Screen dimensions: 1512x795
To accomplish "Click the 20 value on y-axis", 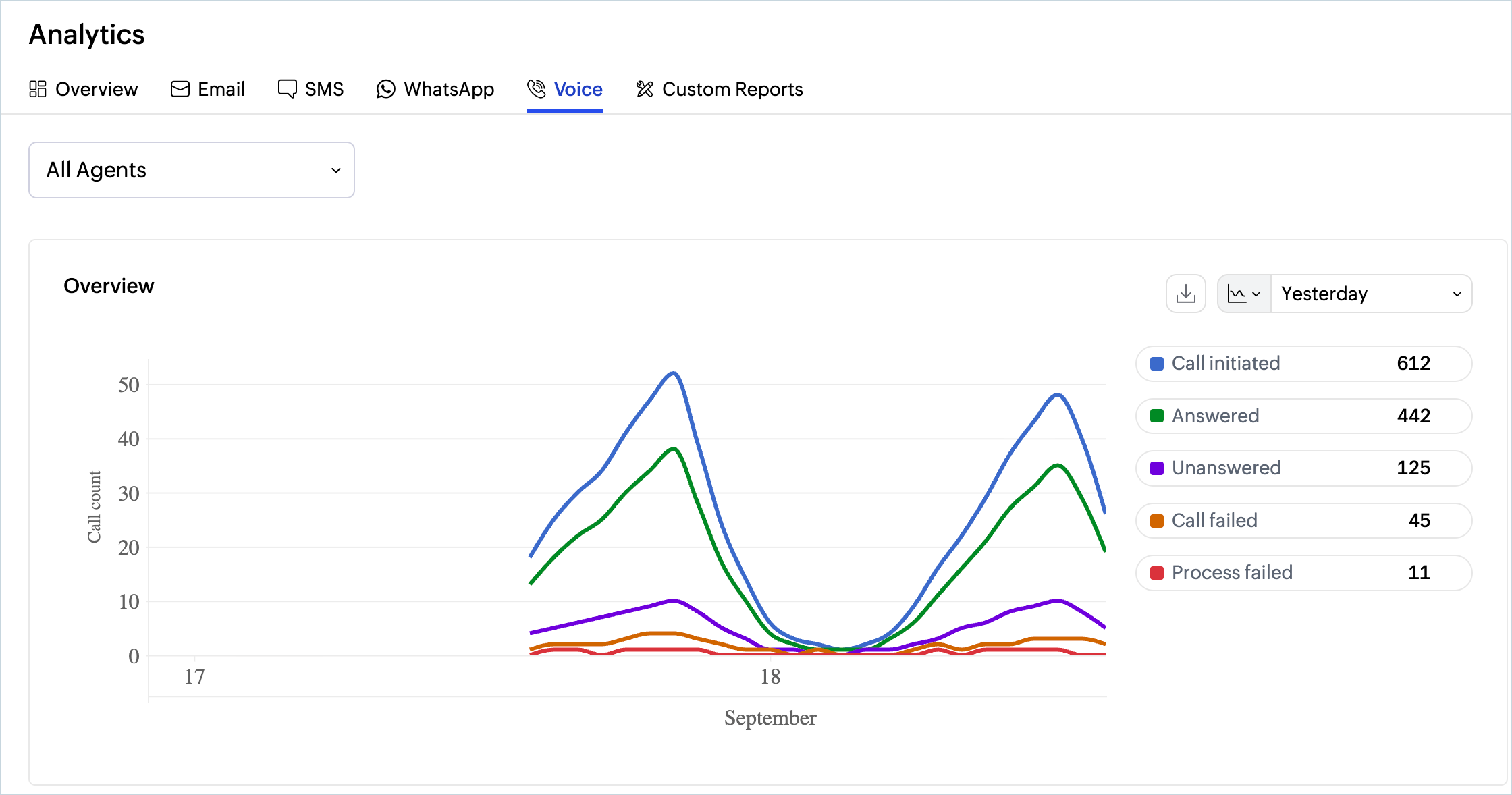I will click(x=128, y=548).
